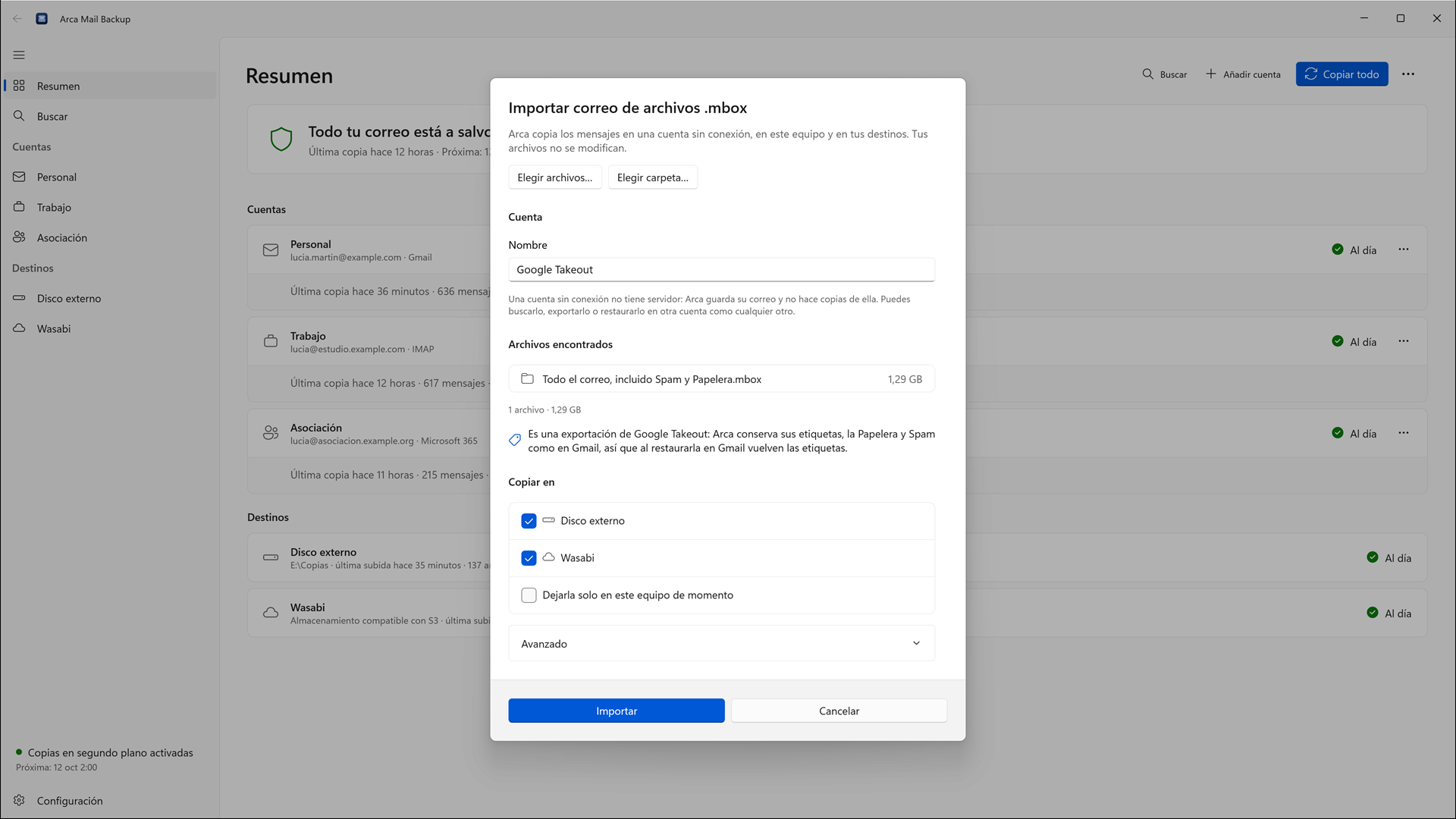Click the cloud icon of Wasabi card
Viewport: 1456px width, 819px height.
click(271, 613)
